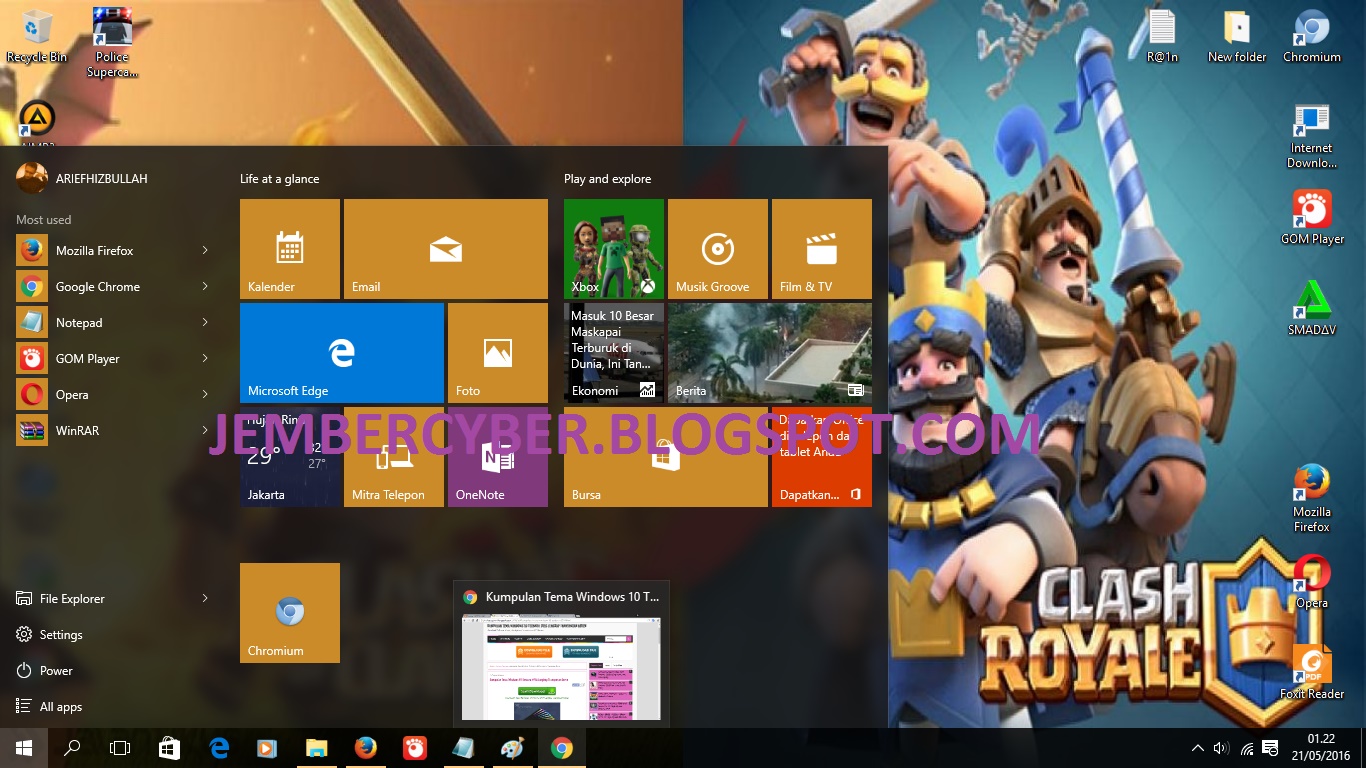Open the Foto tile

point(498,353)
